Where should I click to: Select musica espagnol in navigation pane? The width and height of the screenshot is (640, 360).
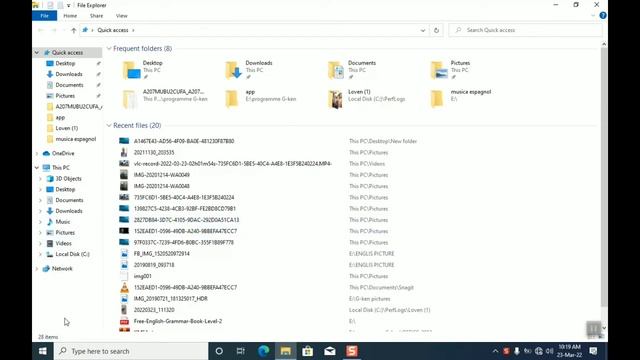(76, 139)
